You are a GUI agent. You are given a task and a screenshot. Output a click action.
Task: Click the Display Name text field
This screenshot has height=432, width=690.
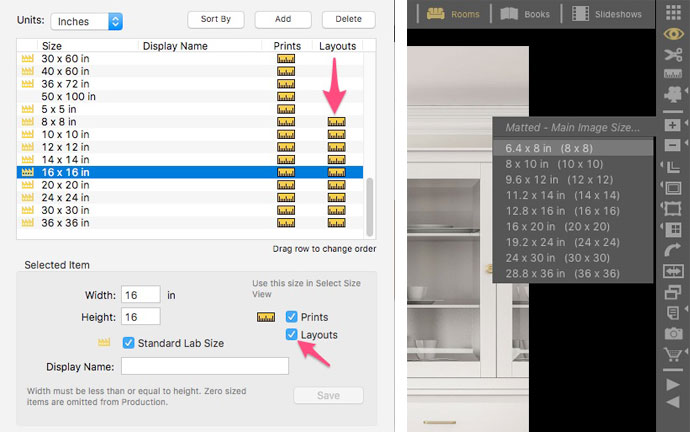click(205, 366)
